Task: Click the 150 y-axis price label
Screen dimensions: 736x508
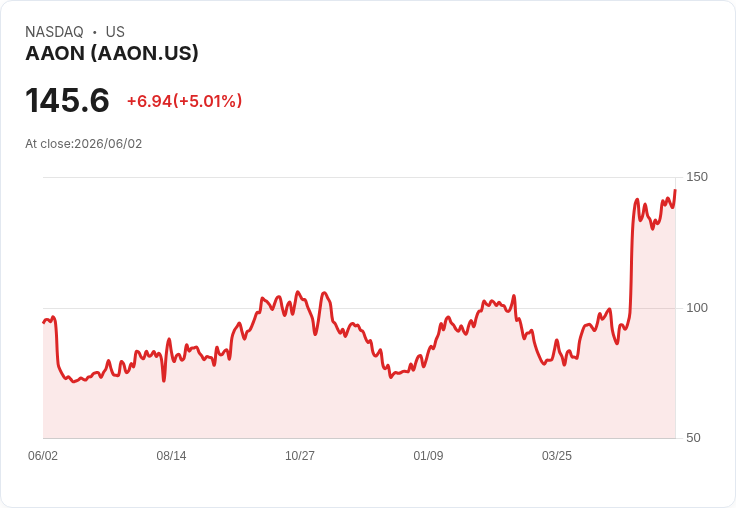Action: (x=697, y=177)
